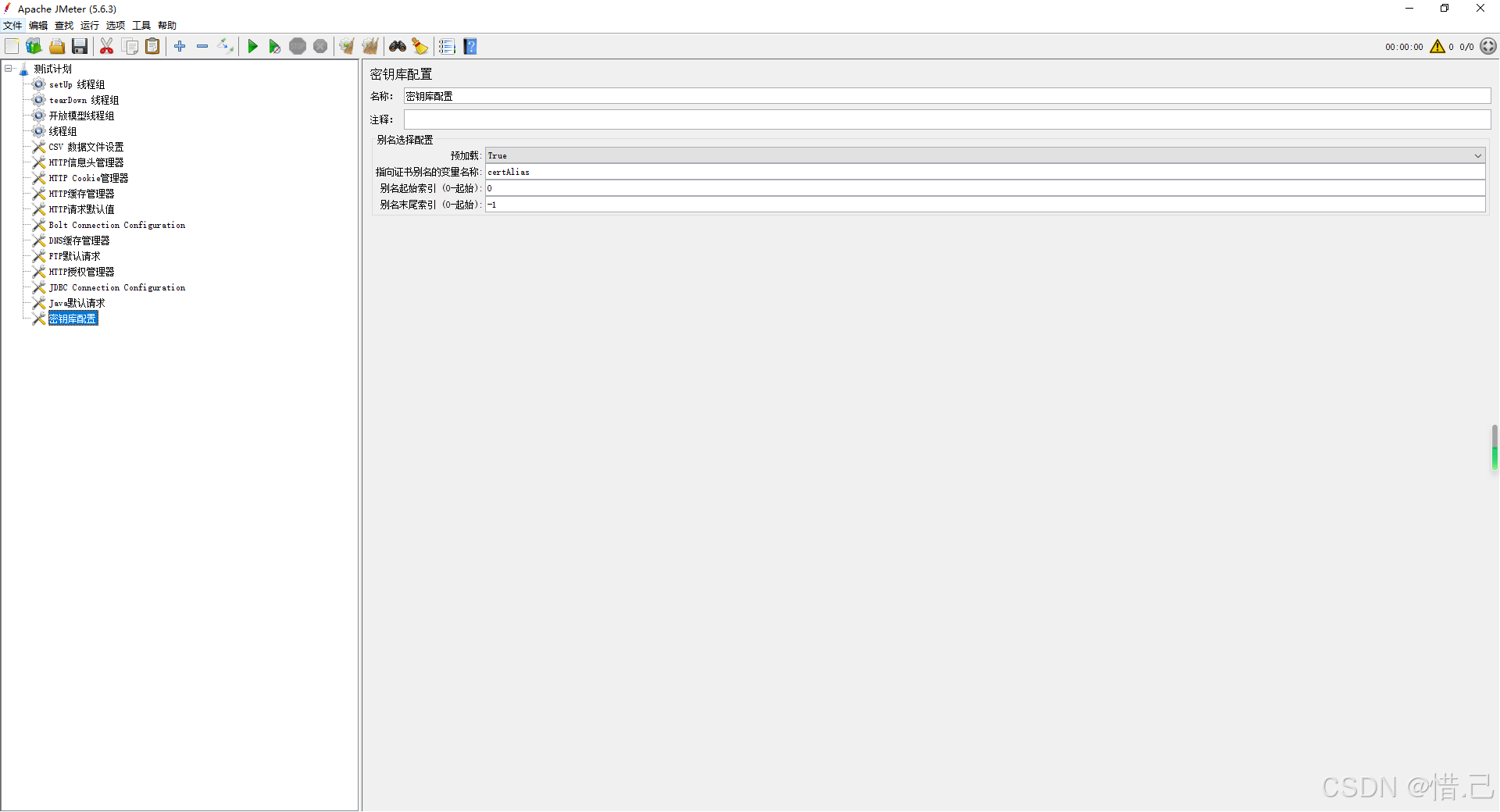The height and width of the screenshot is (812, 1500).
Task: Click the remote engine status icon
Action: point(1488,47)
